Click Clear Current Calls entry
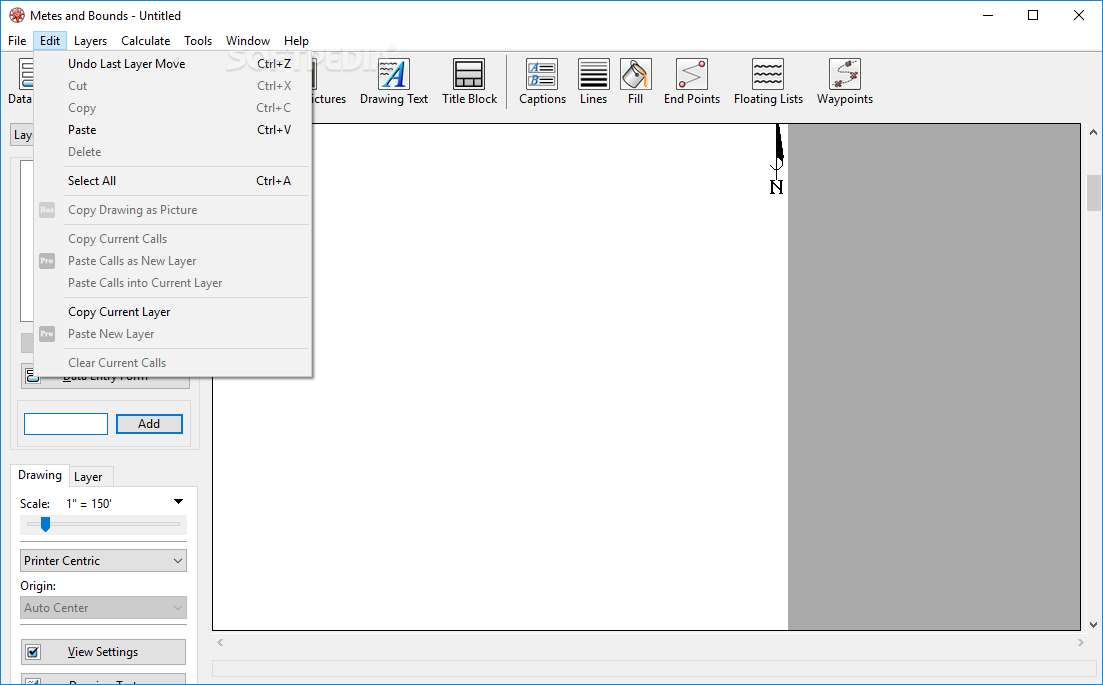The height and width of the screenshot is (685, 1103). click(x=173, y=363)
